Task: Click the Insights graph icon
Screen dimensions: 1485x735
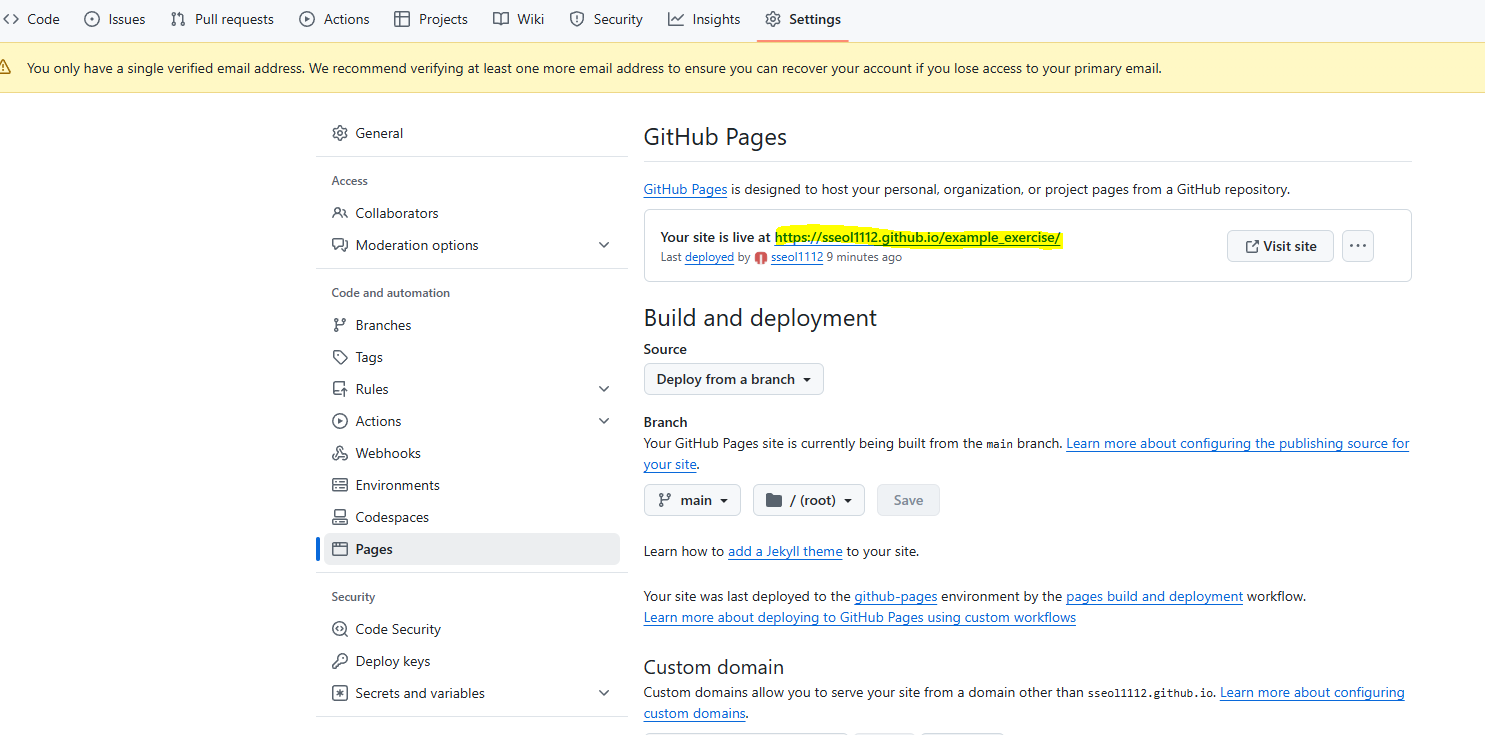Action: [x=676, y=19]
